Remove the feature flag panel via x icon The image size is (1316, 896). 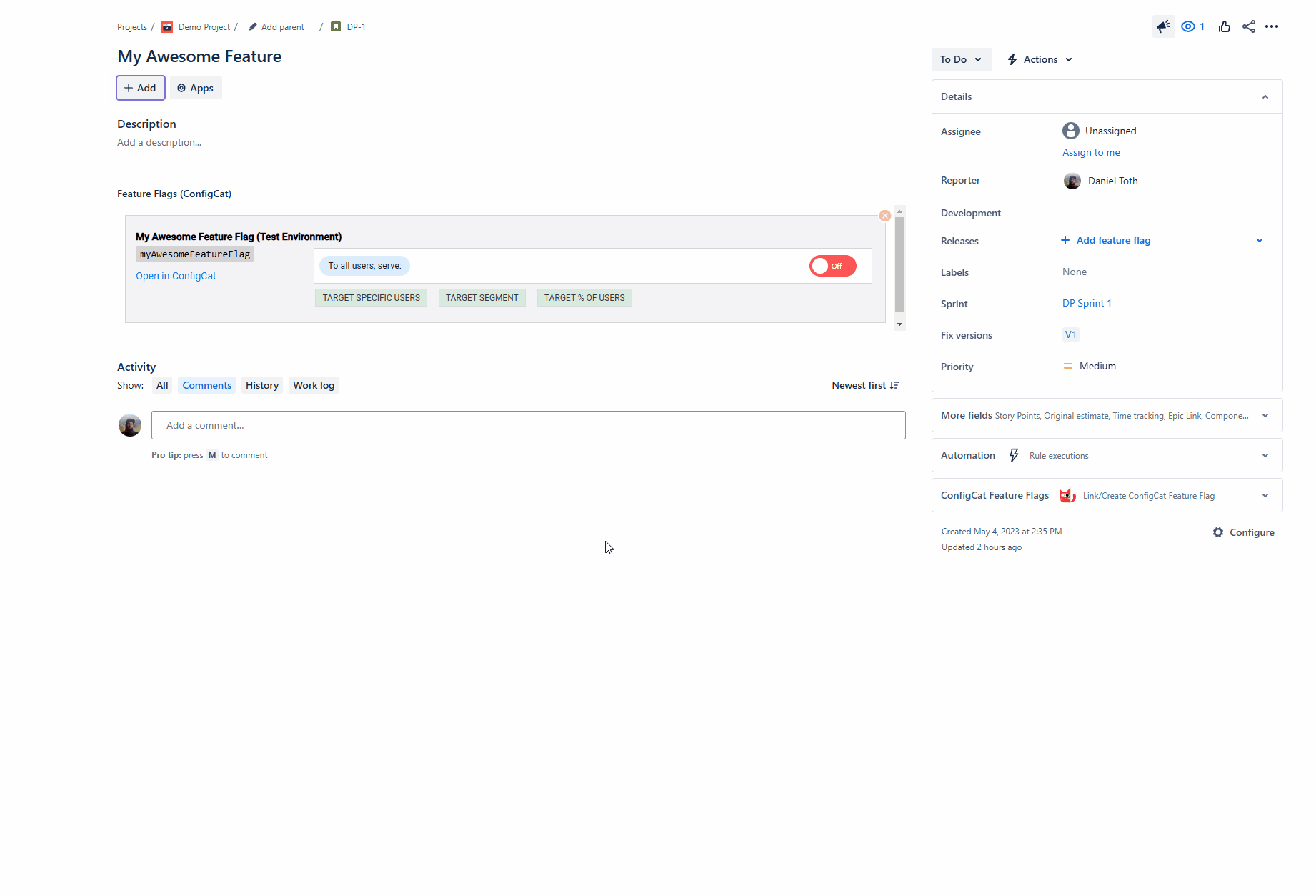(885, 216)
